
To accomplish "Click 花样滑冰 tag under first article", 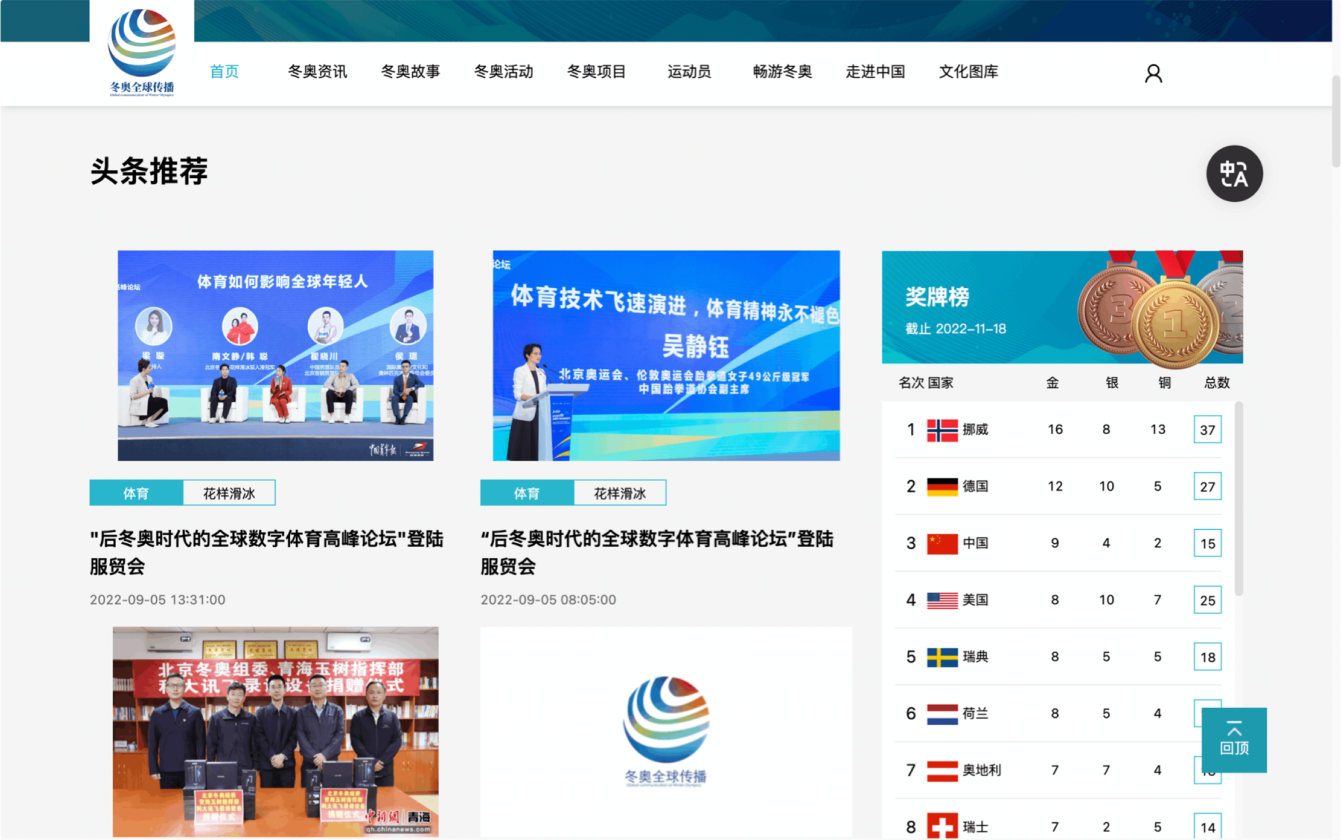I will point(229,493).
